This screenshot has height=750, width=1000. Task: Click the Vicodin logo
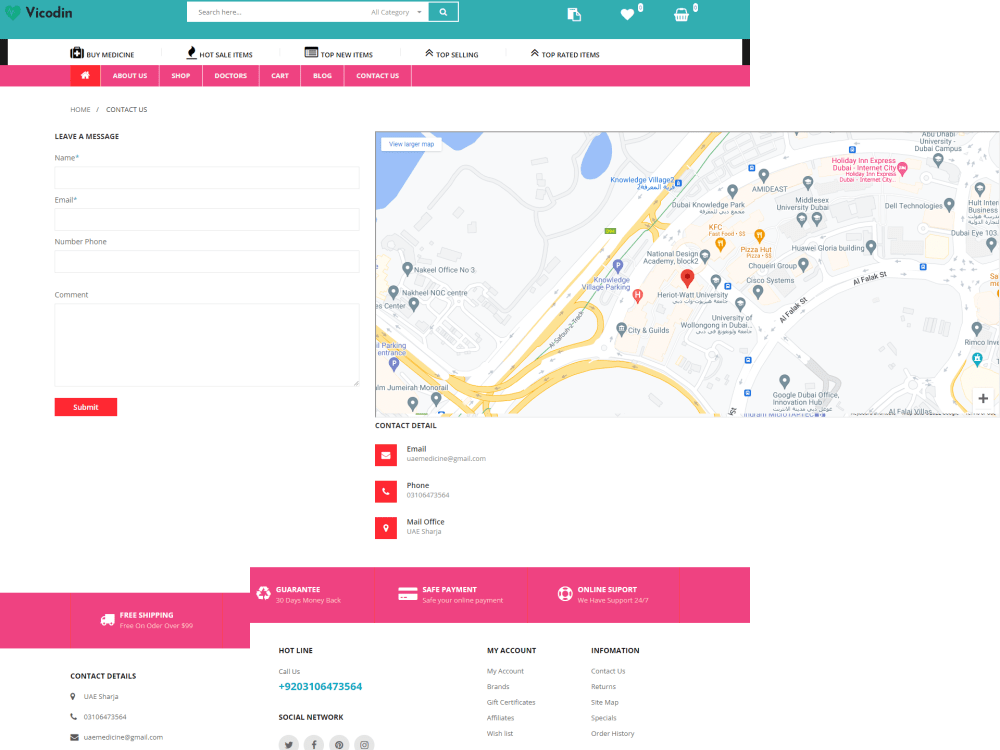(x=38, y=12)
